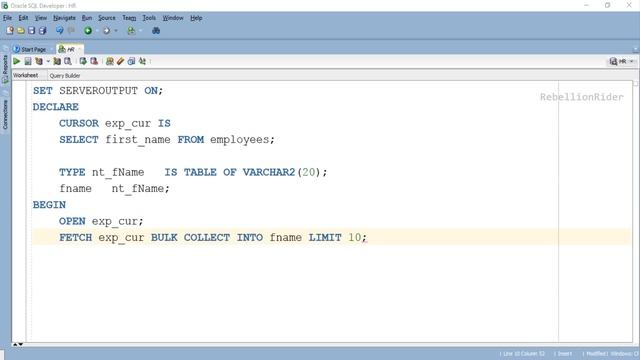Click the SQL Tuning Advisor icon

coord(68,61)
